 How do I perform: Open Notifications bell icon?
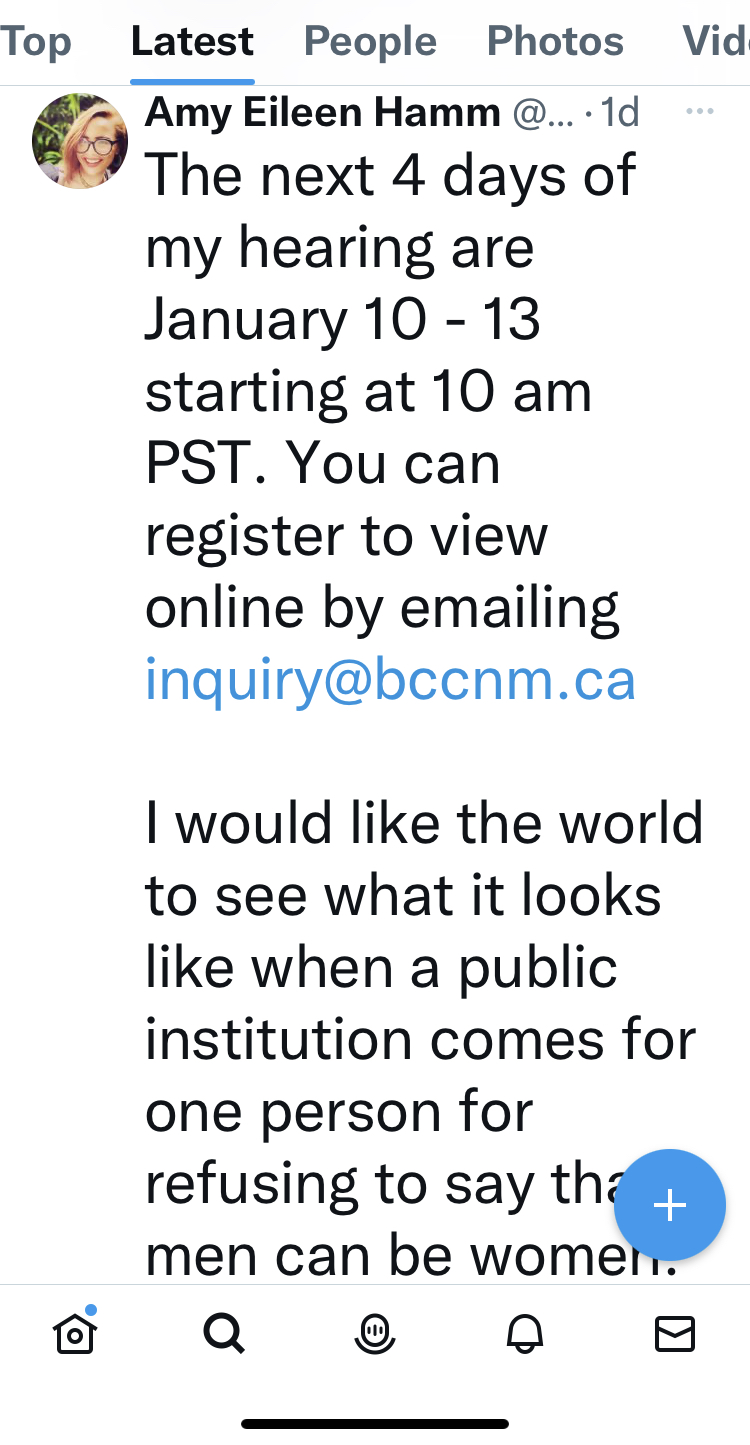(x=525, y=1333)
